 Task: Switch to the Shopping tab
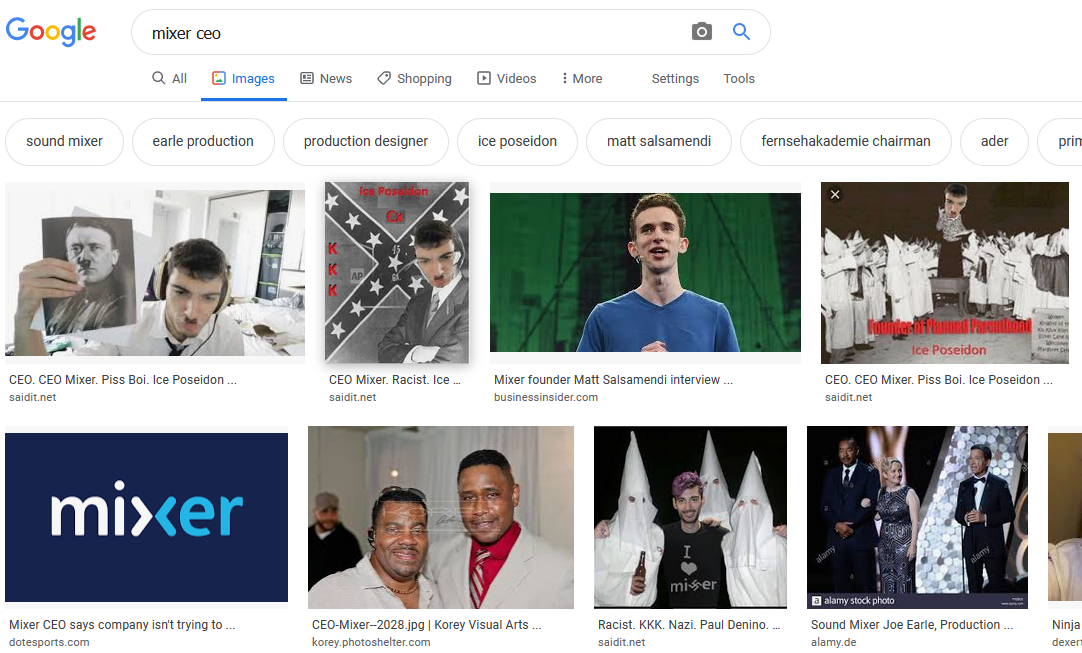pos(415,79)
